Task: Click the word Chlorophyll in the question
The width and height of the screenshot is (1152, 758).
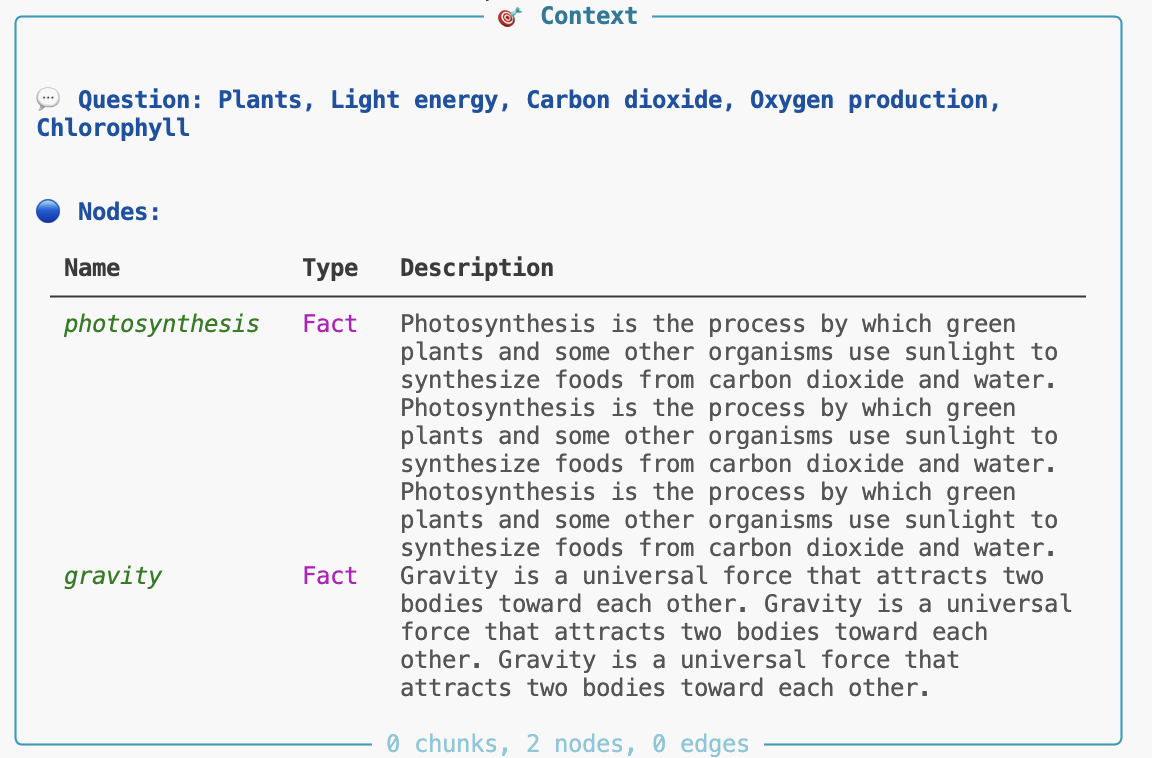Action: pos(113,128)
